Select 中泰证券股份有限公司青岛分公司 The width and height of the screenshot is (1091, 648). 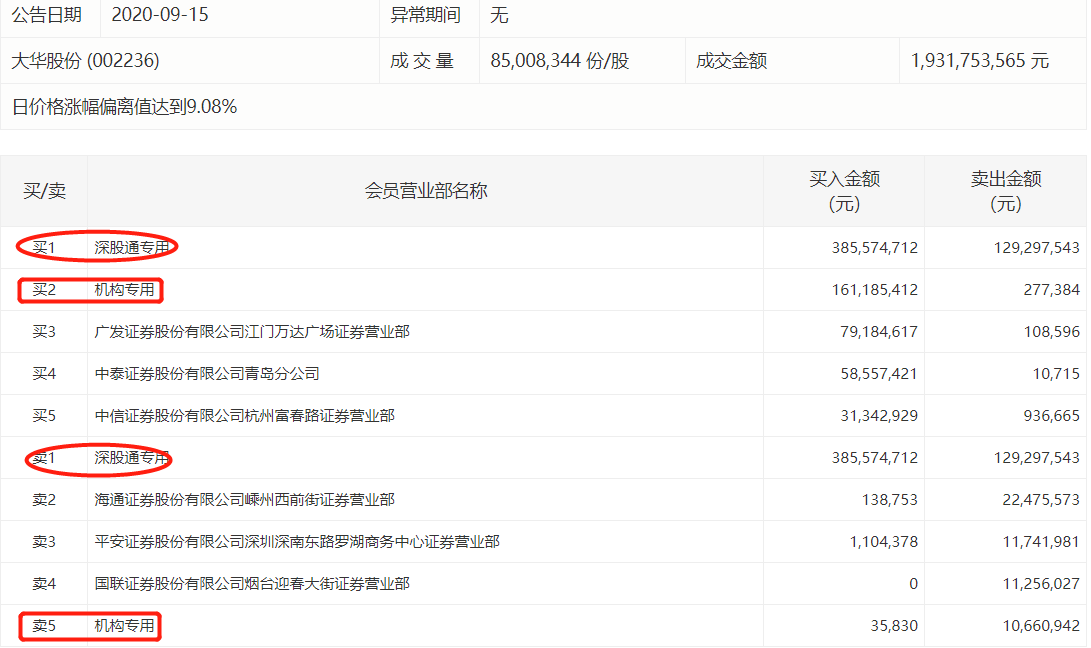pos(207,374)
